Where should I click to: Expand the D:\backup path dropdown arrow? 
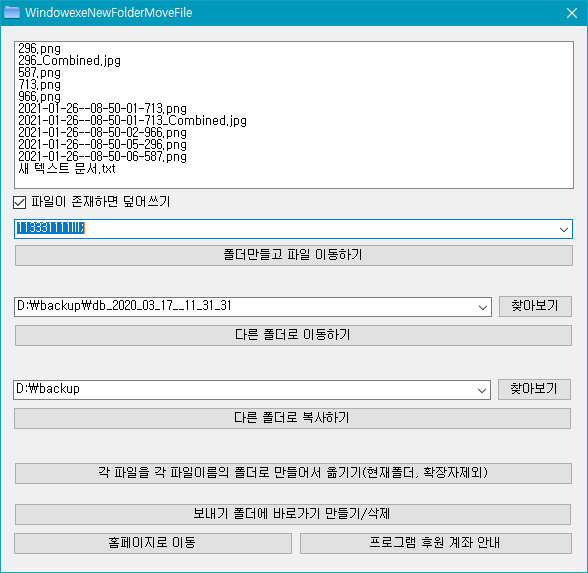[482, 390]
